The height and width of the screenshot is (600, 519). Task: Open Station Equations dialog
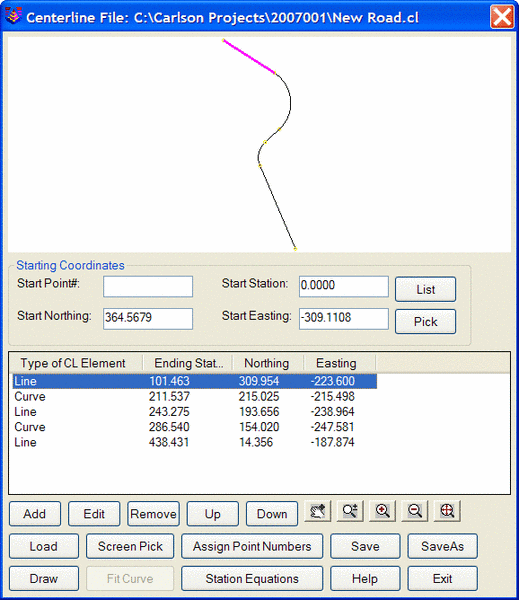pyautogui.click(x=252, y=579)
